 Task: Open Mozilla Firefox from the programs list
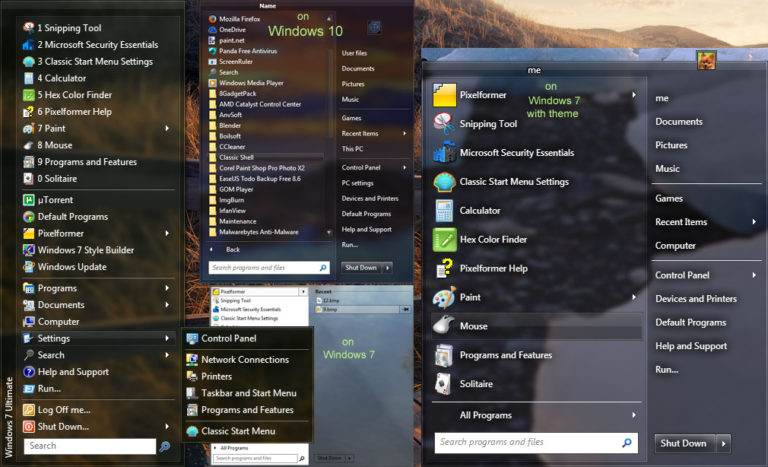coord(240,19)
